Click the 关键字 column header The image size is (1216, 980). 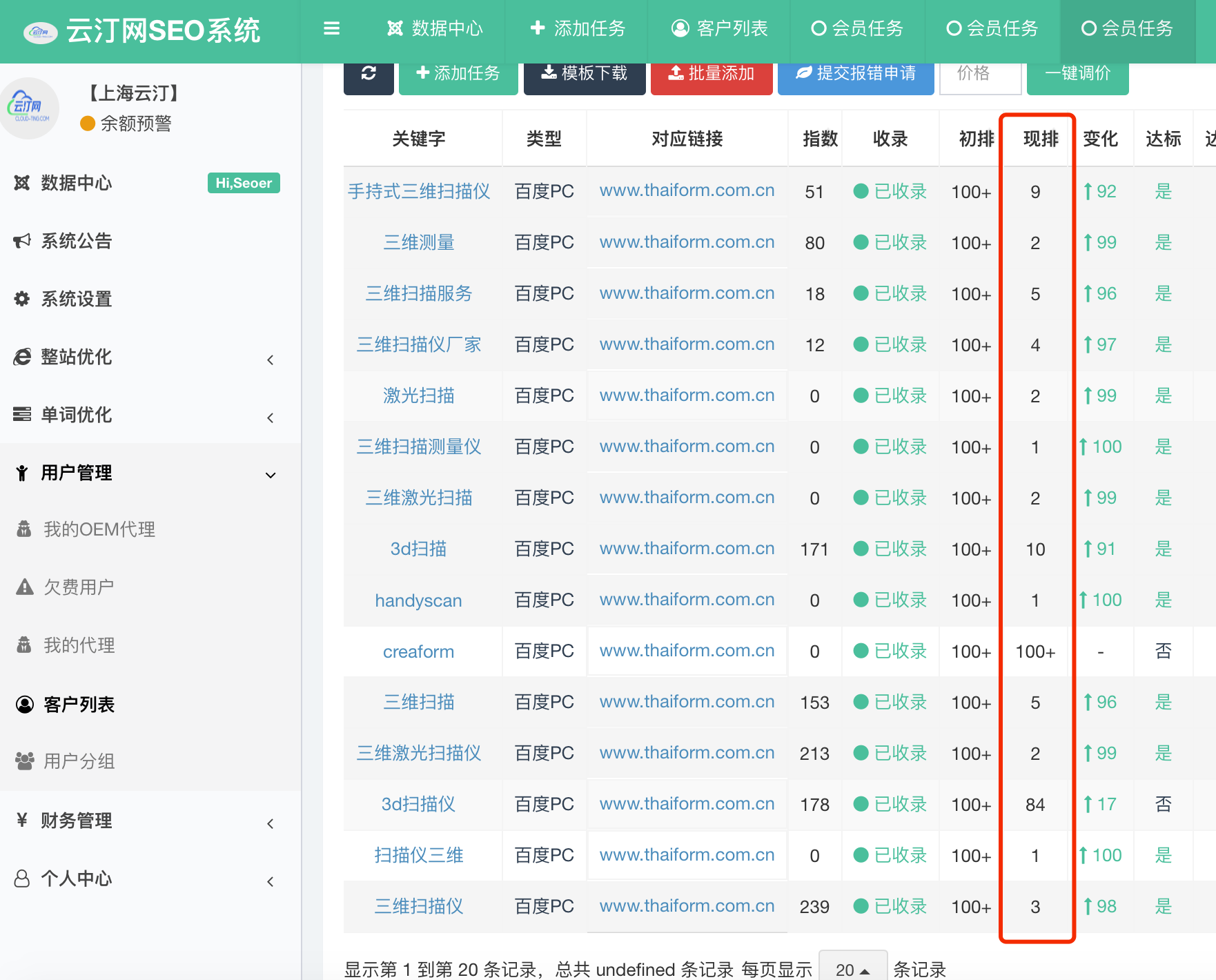(419, 139)
